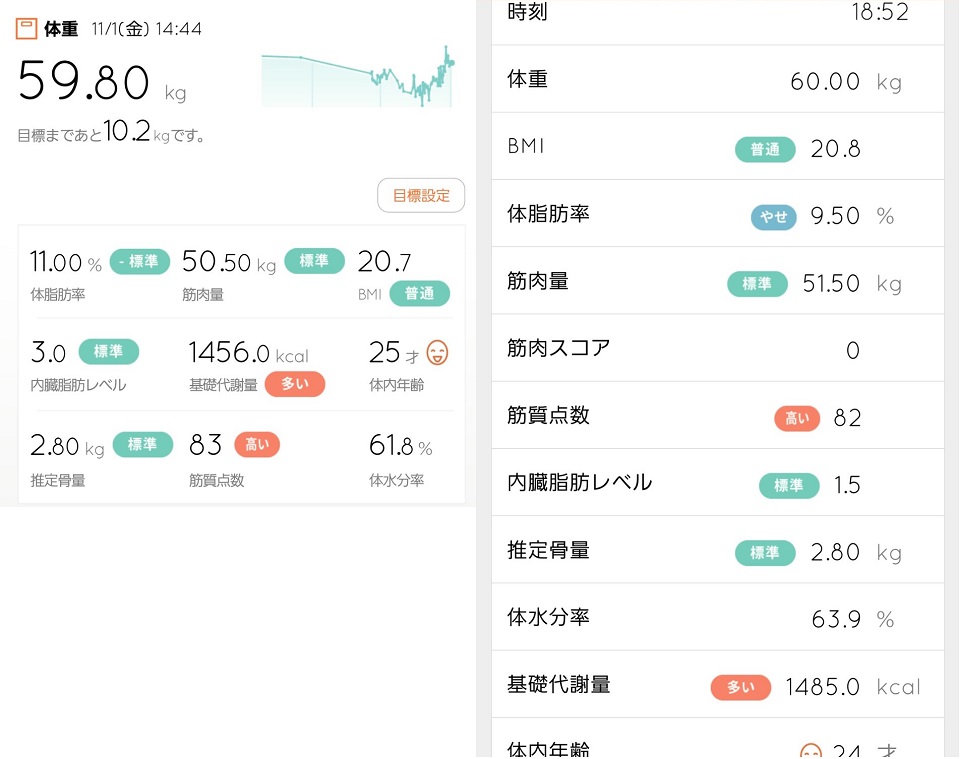Tap the 59.80 kg weight reading
Viewport: 960px width, 759px height.
click(x=102, y=81)
